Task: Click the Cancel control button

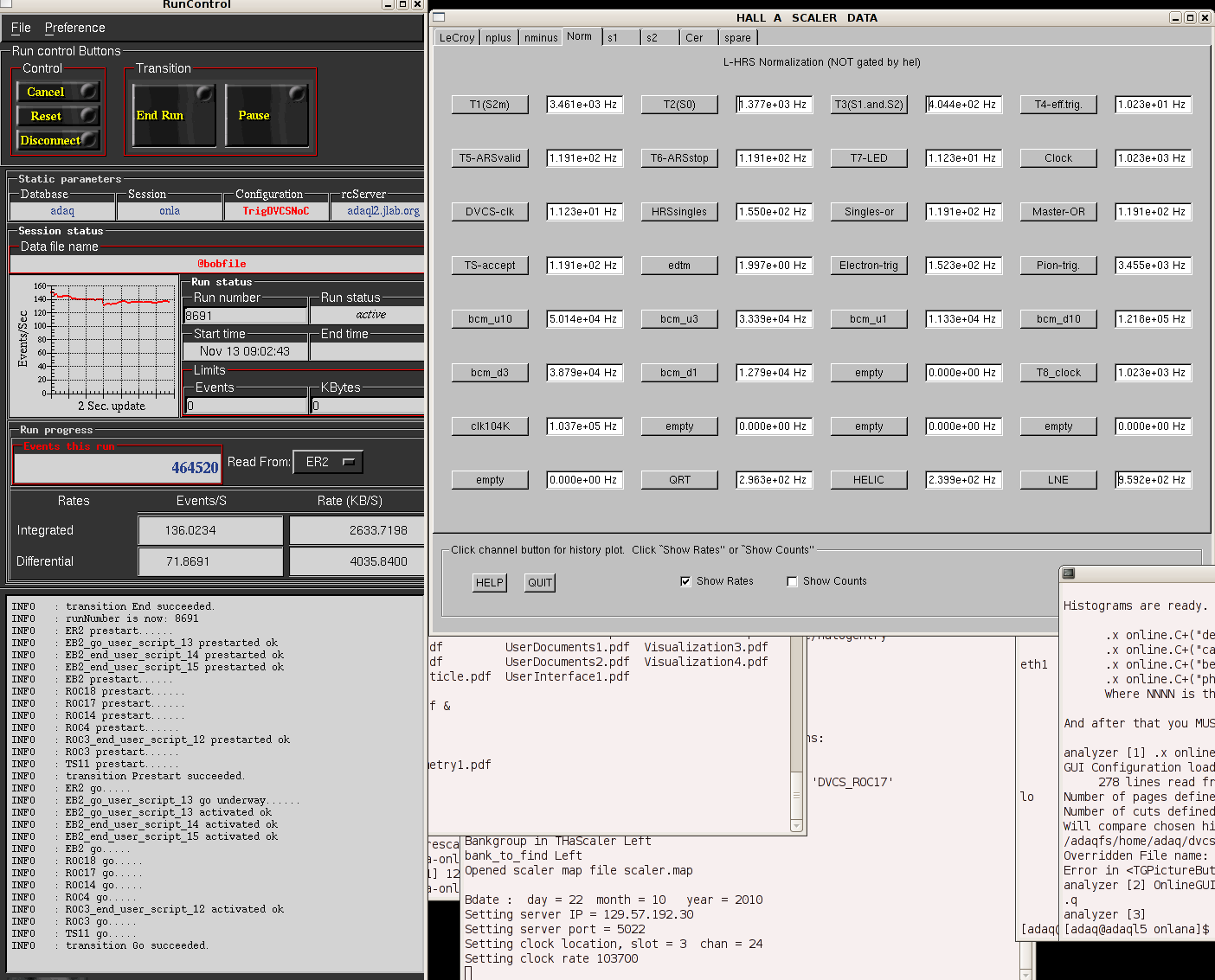Action: click(x=58, y=92)
